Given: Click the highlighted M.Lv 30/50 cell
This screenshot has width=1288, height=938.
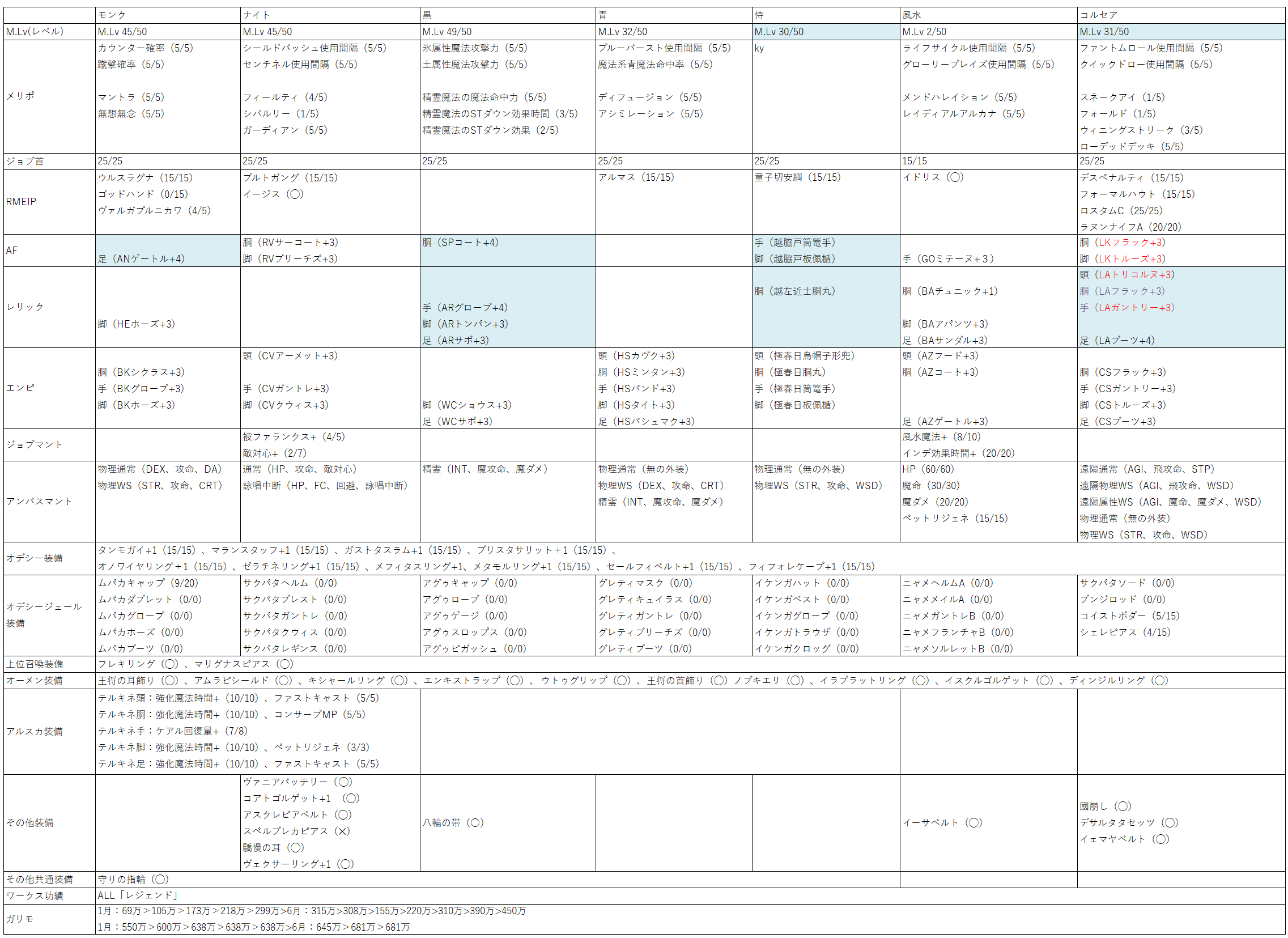Looking at the screenshot, I should [779, 32].
